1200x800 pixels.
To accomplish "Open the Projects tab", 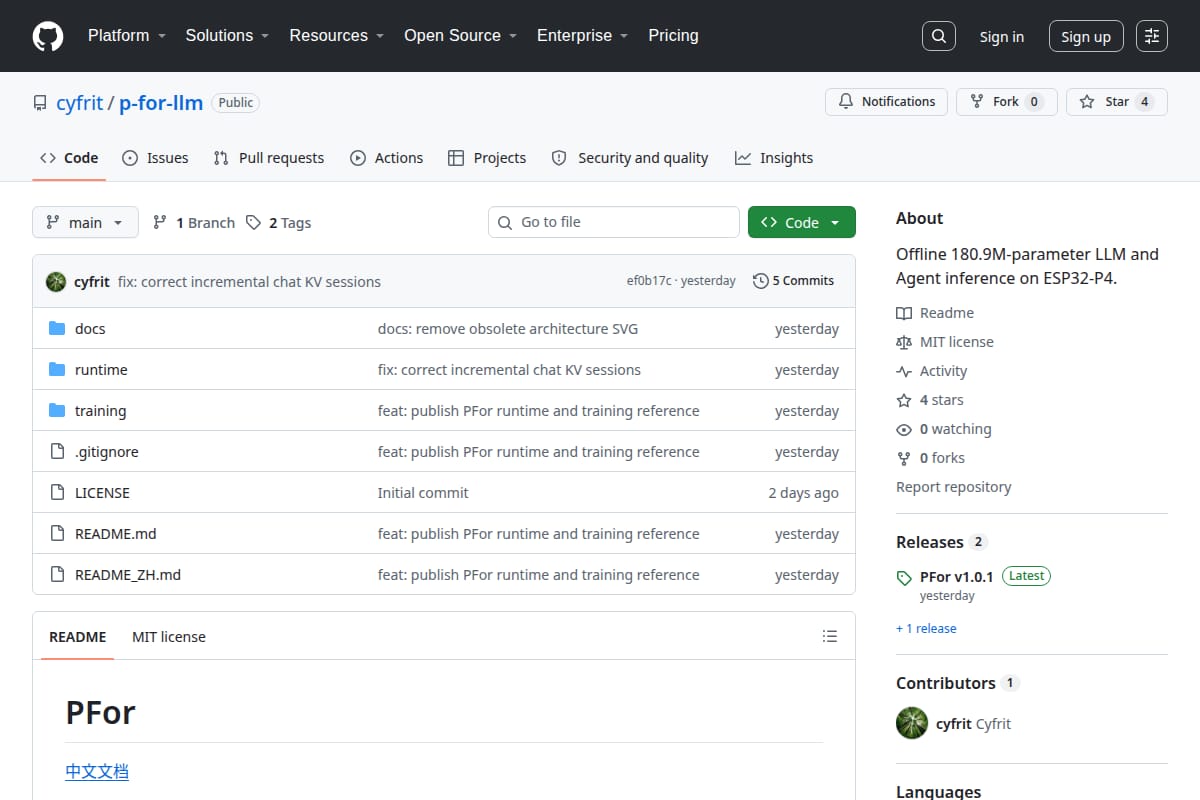I will 487,158.
